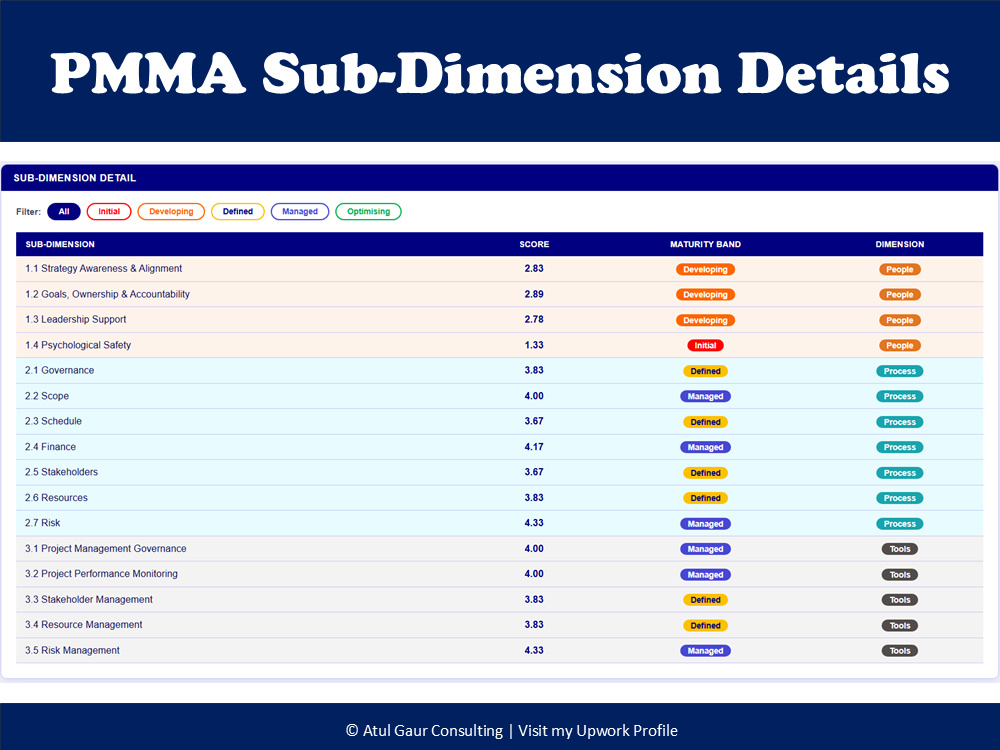The width and height of the screenshot is (1000, 750).
Task: Select row 3.3 Stakeholder Management
Action: click(x=499, y=599)
